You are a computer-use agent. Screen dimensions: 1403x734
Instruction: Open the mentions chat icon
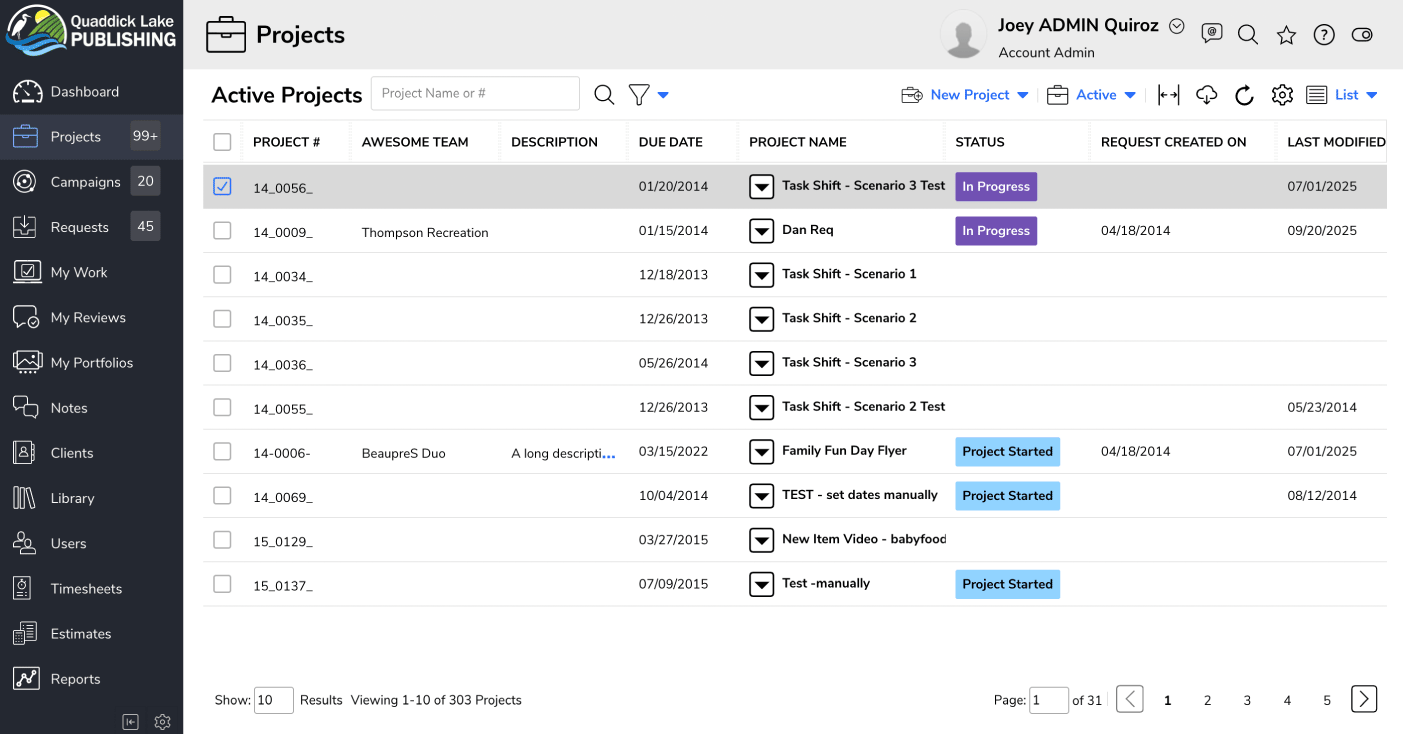[x=1211, y=34]
